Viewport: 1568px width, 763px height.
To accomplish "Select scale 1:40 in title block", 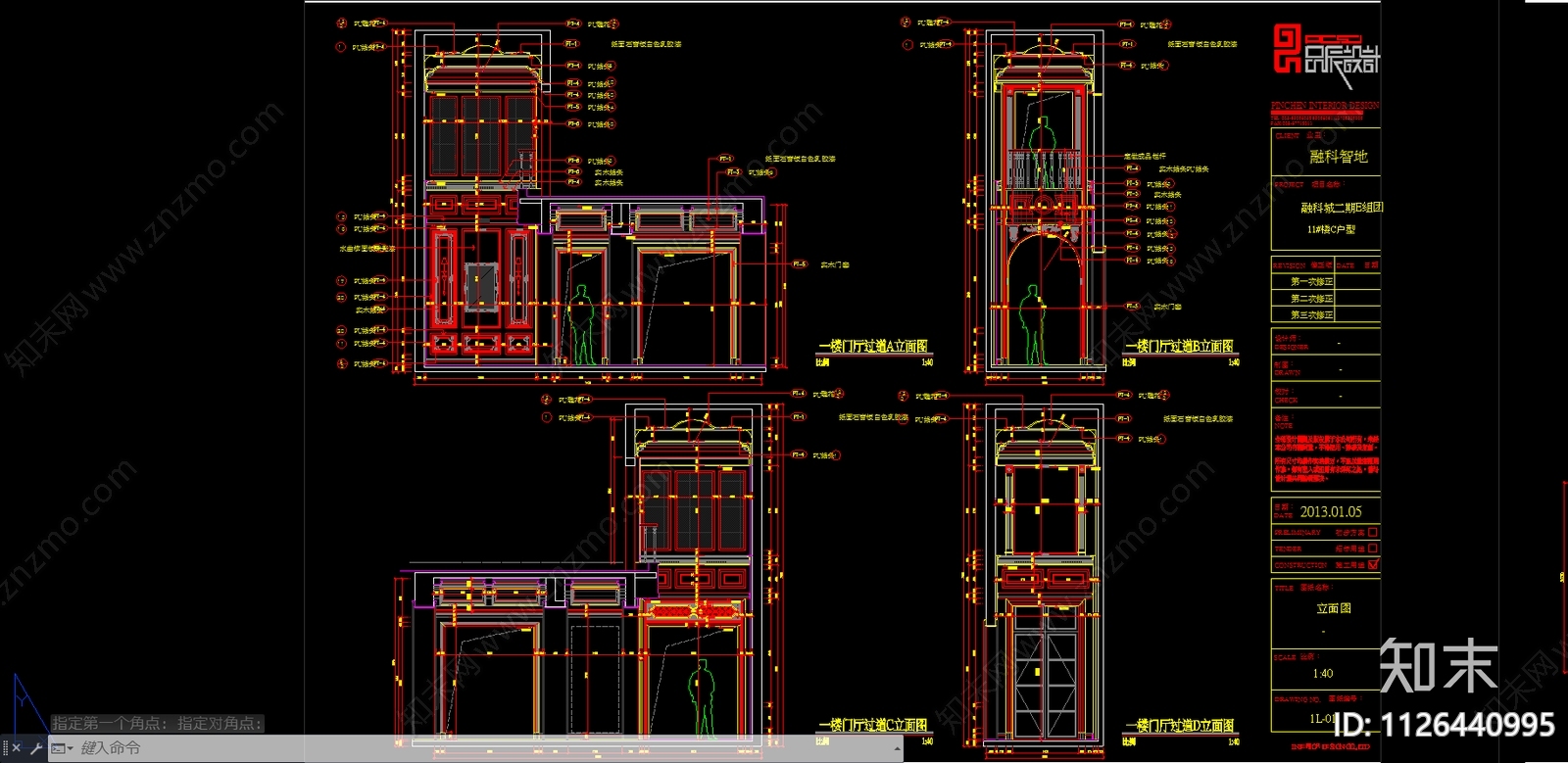I will (1323, 674).
